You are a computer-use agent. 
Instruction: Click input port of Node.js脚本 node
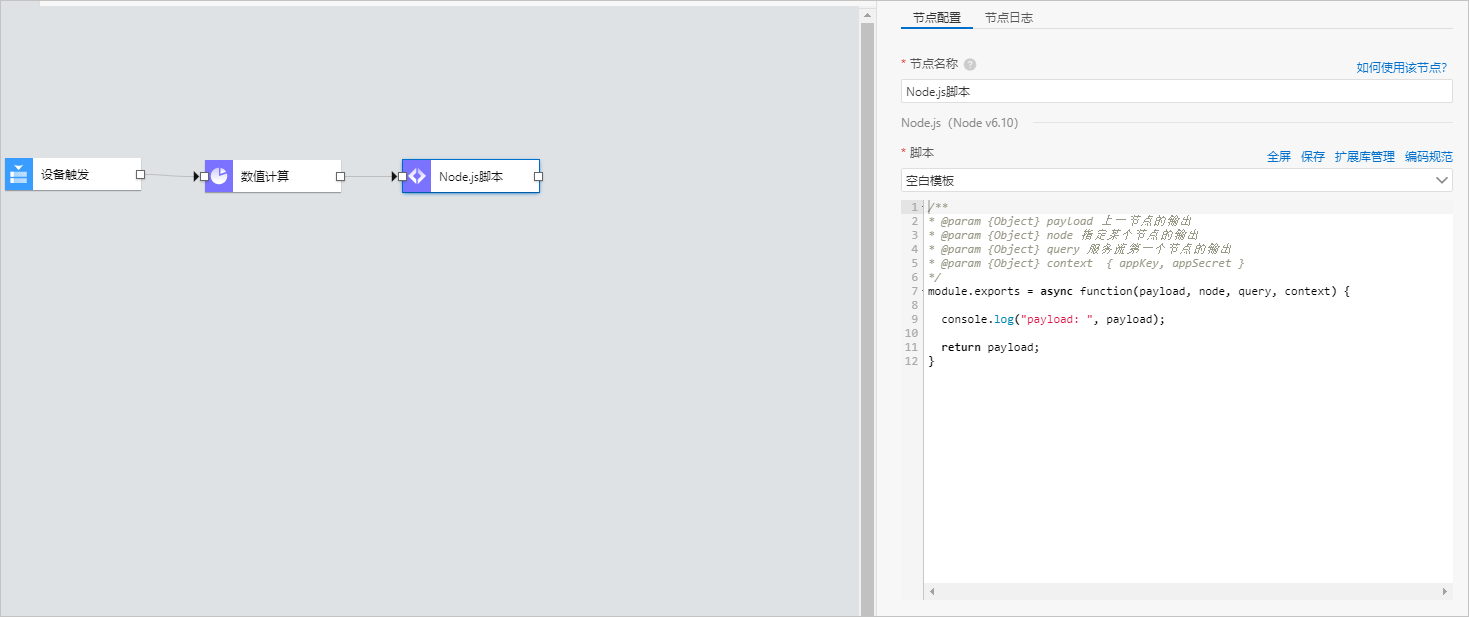pyautogui.click(x=402, y=176)
